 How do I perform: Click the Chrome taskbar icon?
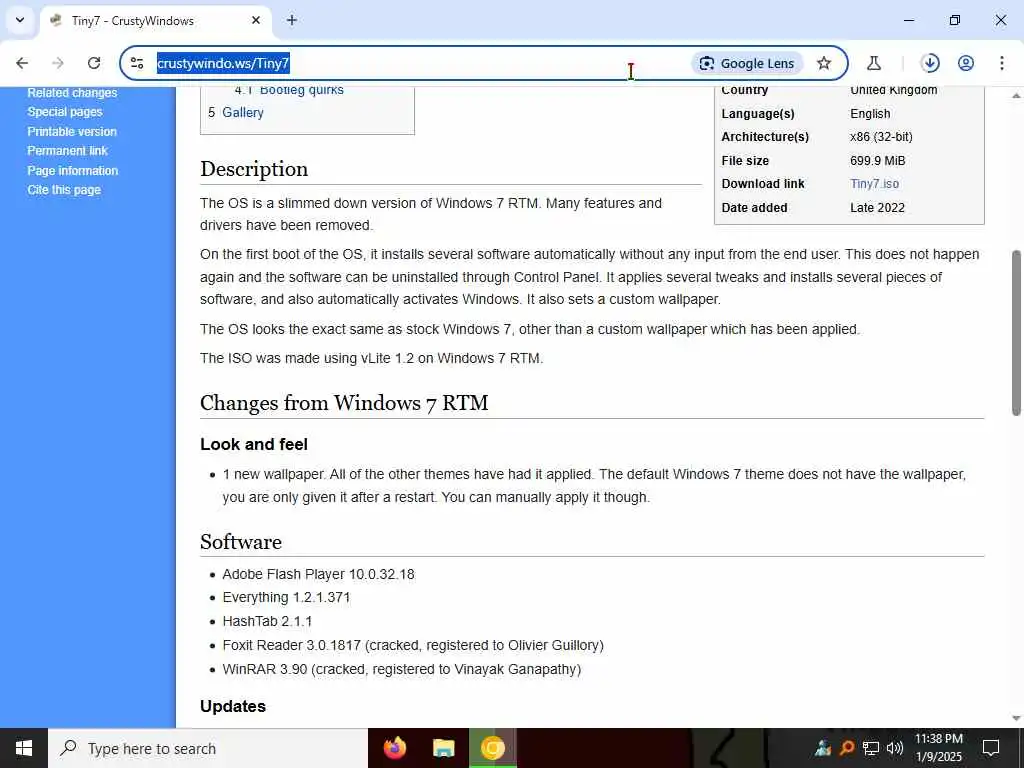pyautogui.click(x=492, y=748)
